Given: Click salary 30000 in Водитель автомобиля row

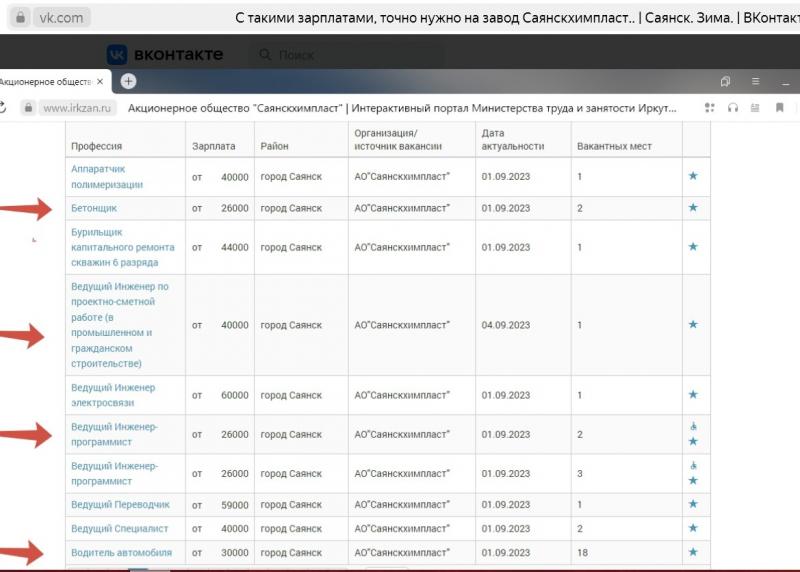Looking at the screenshot, I should 235,553.
